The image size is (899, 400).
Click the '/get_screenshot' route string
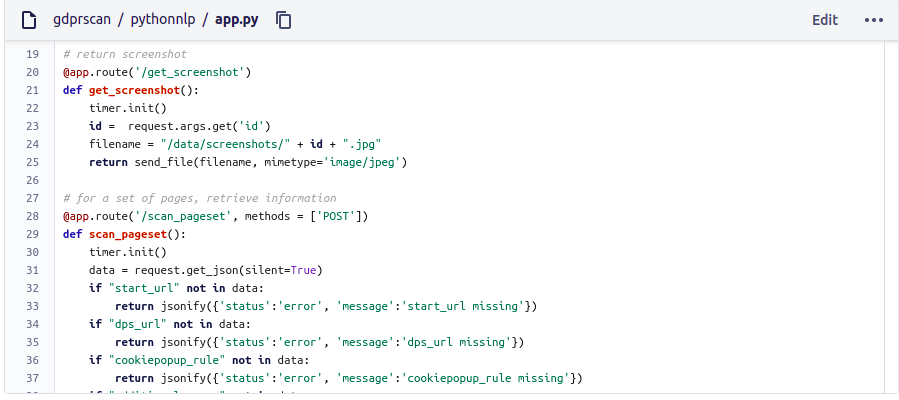click(196, 72)
